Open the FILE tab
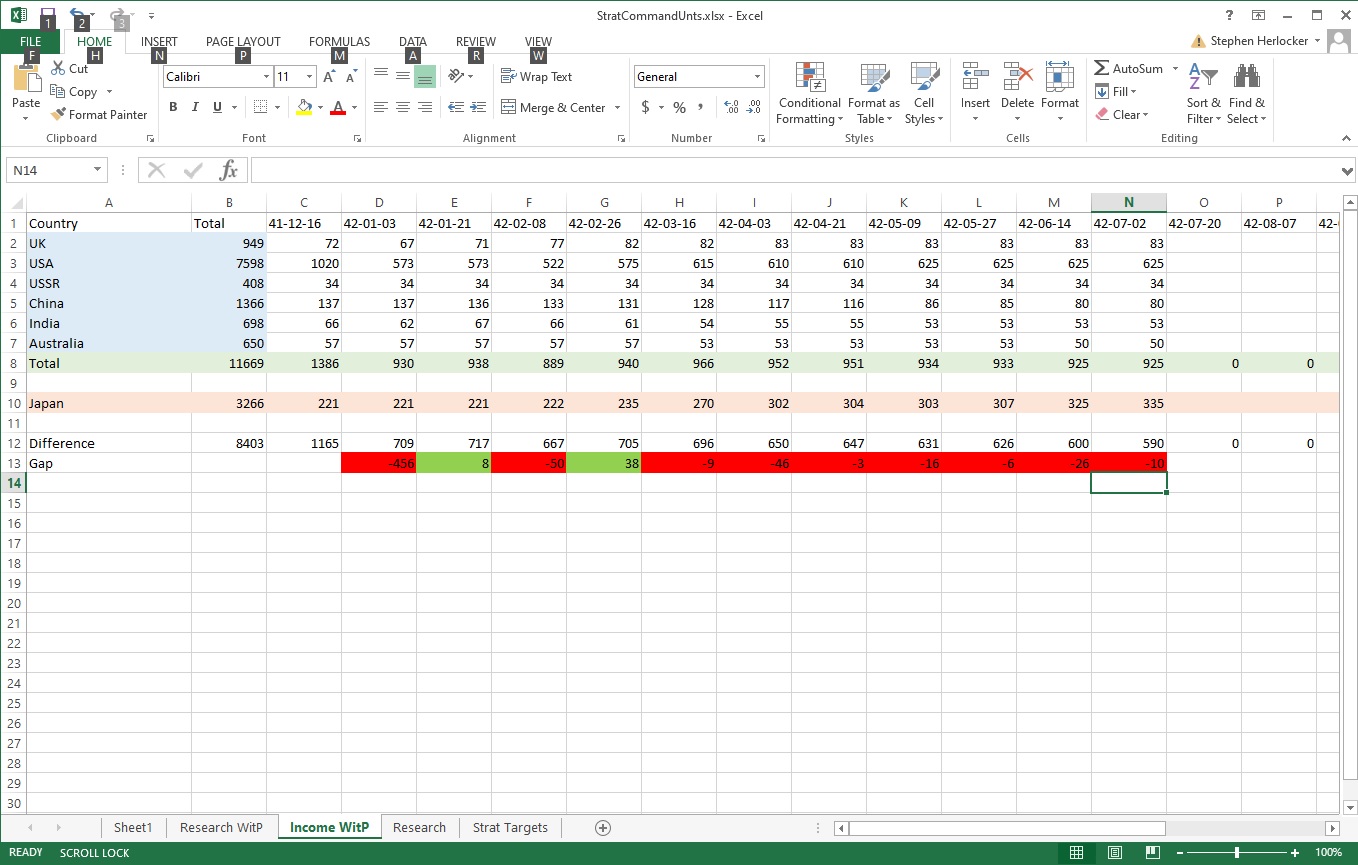The image size is (1358, 865). [31, 41]
